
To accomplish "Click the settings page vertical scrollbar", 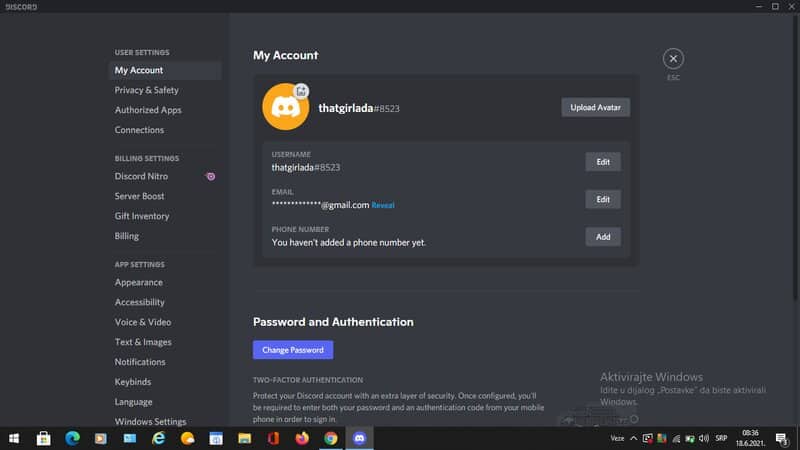I will (x=796, y=158).
